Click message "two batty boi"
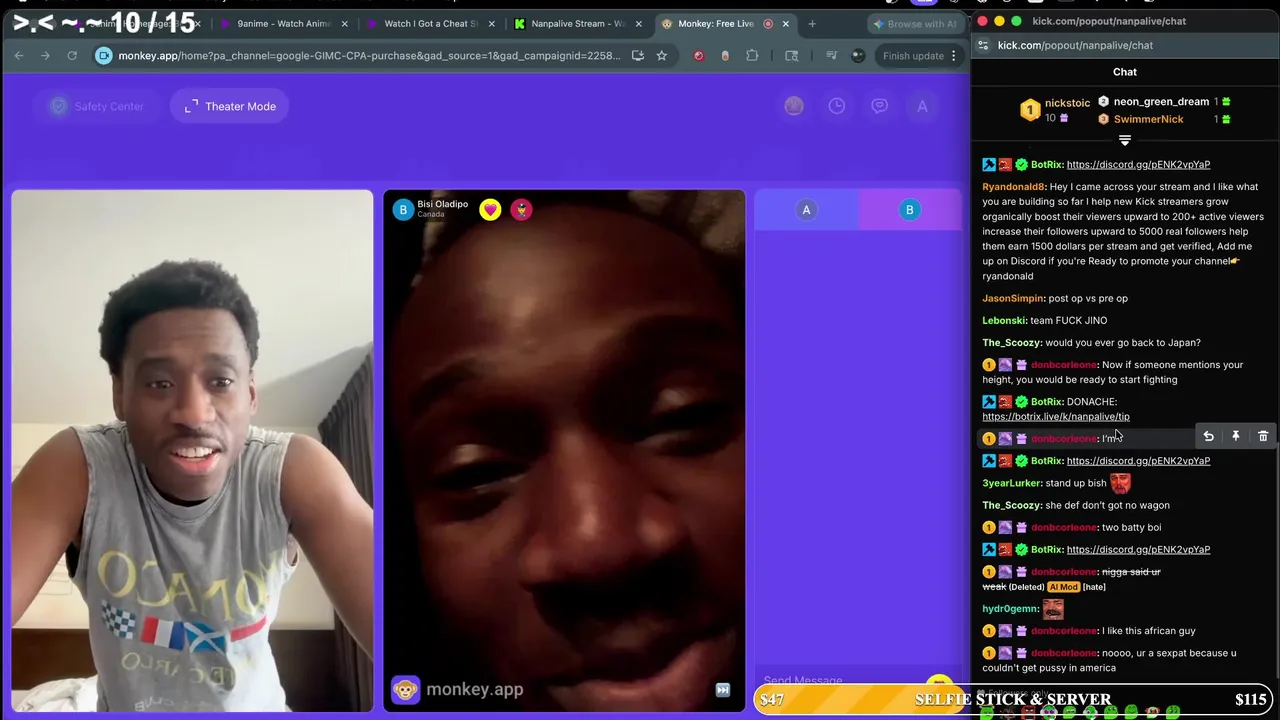The width and height of the screenshot is (1280, 720). pos(1131,527)
